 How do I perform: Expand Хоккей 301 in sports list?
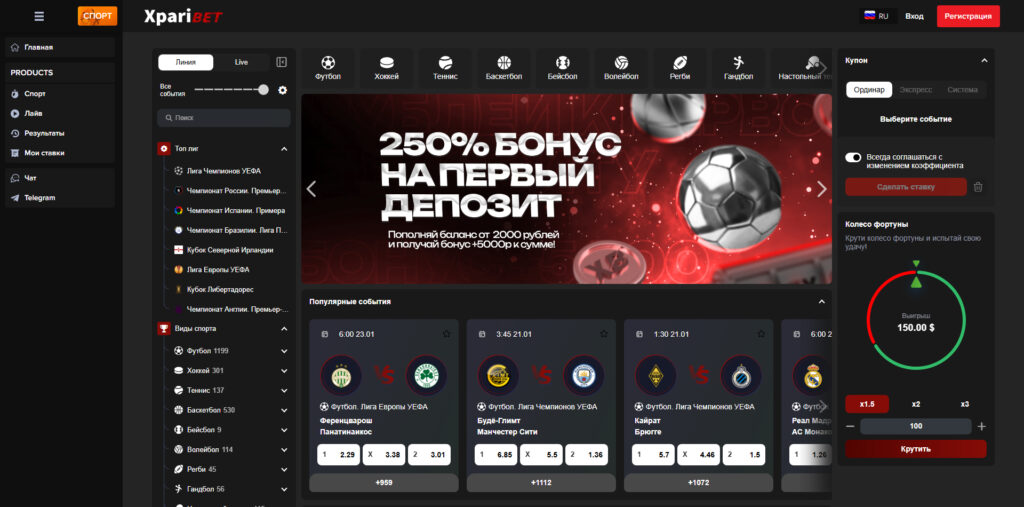pyautogui.click(x=284, y=370)
